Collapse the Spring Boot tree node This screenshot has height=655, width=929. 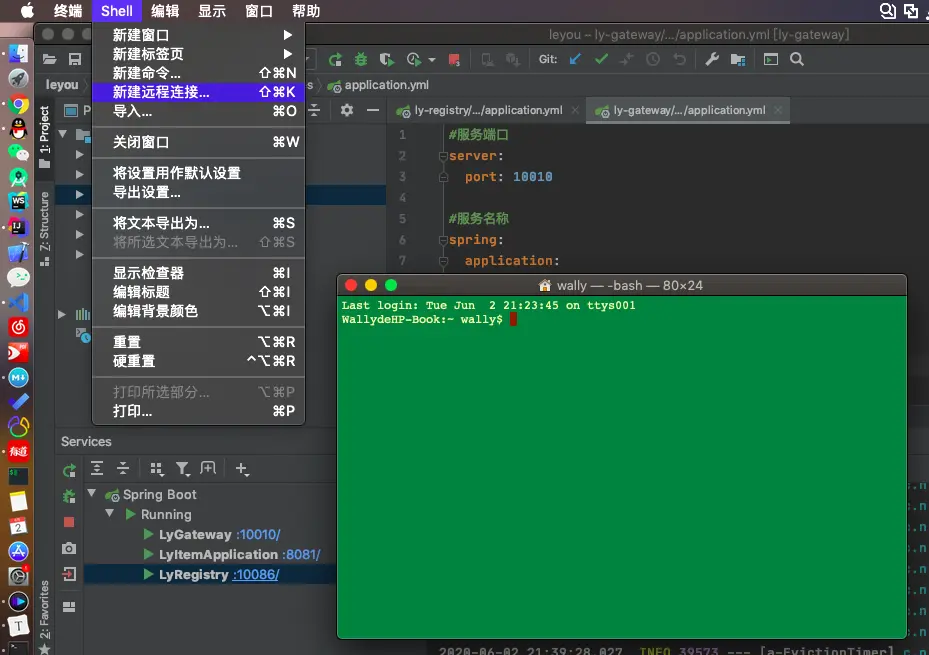click(x=92, y=494)
